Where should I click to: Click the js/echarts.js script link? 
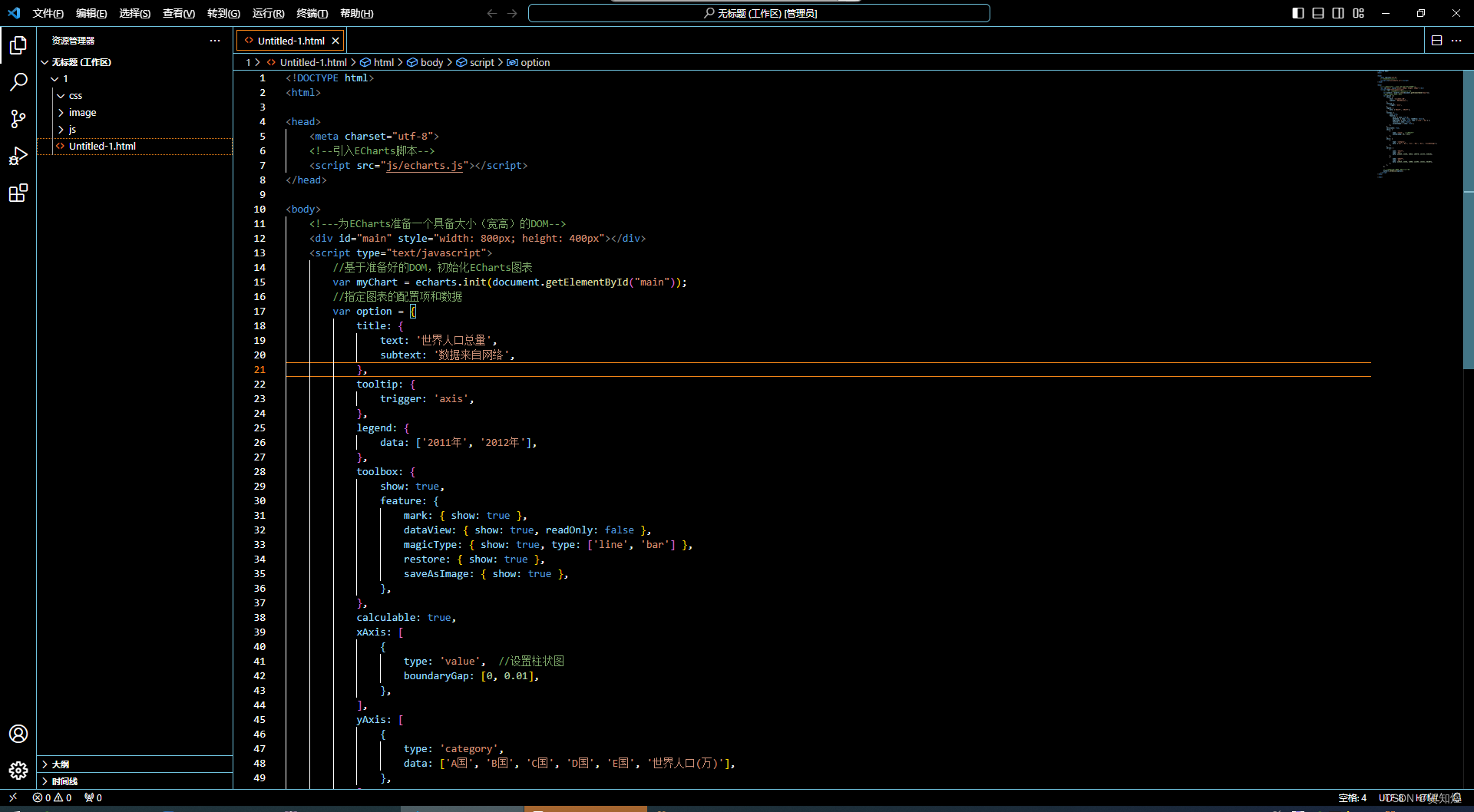point(425,165)
